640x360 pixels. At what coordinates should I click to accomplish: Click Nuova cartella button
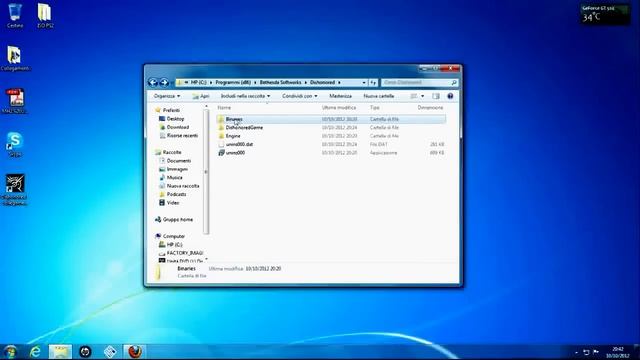379,96
